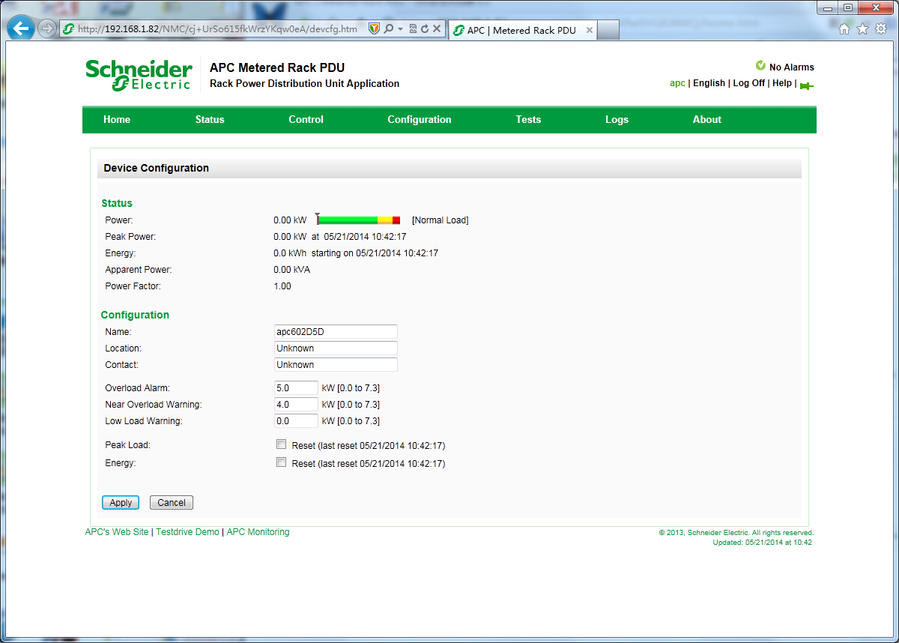Screen dimensions: 899x643
Task: Check the Peak Load Reset checkbox
Action: [x=281, y=445]
